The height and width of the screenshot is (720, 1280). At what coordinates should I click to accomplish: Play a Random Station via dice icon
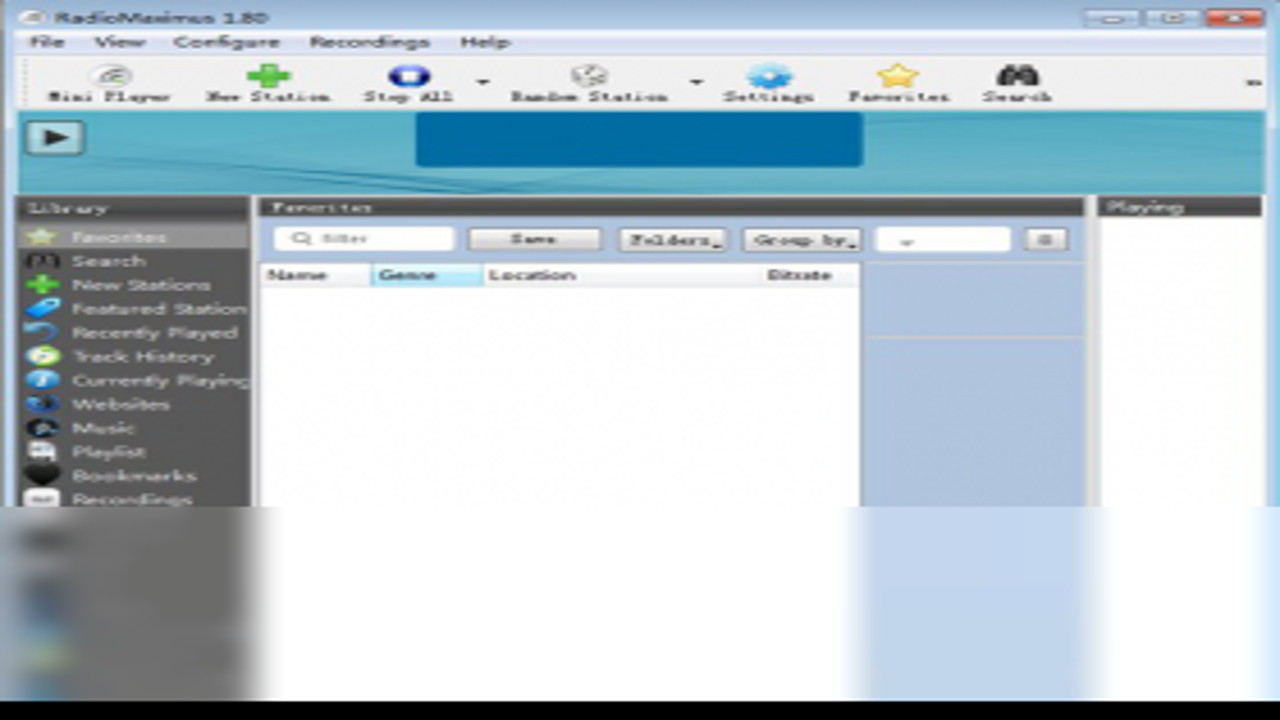[589, 84]
